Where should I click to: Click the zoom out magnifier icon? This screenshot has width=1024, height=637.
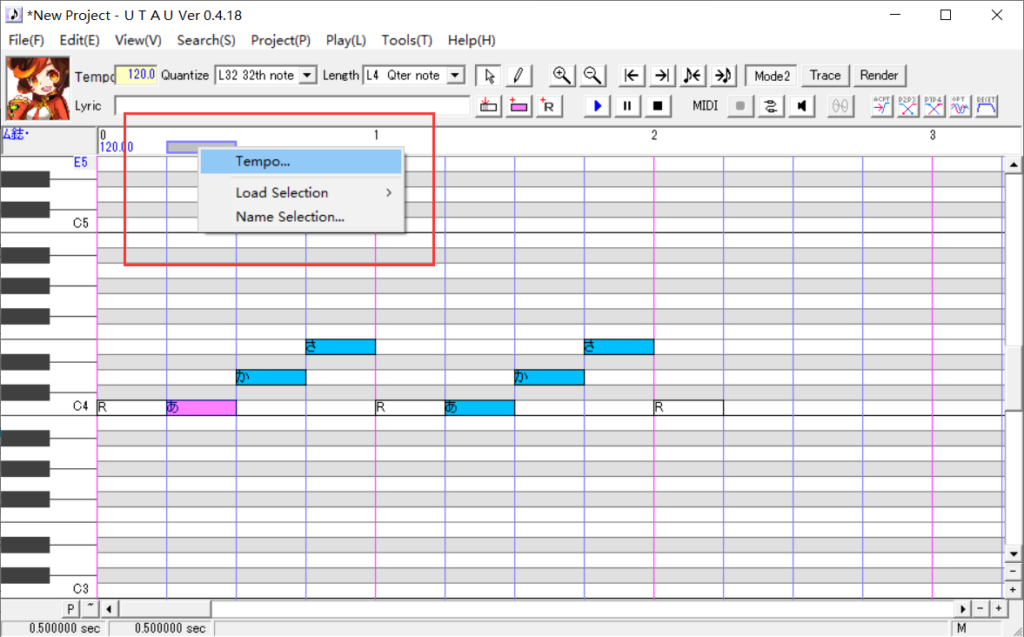pyautogui.click(x=592, y=76)
